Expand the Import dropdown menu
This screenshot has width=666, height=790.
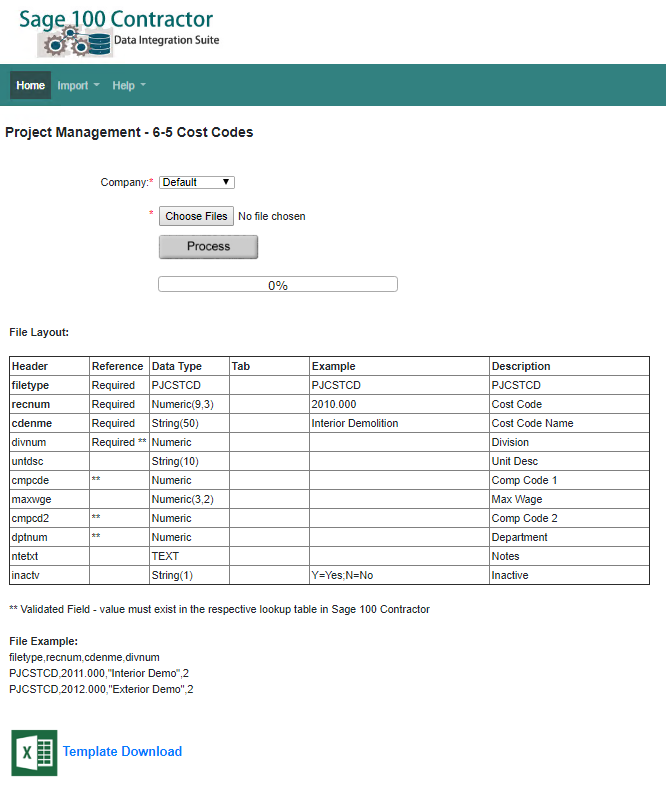pyautogui.click(x=78, y=86)
